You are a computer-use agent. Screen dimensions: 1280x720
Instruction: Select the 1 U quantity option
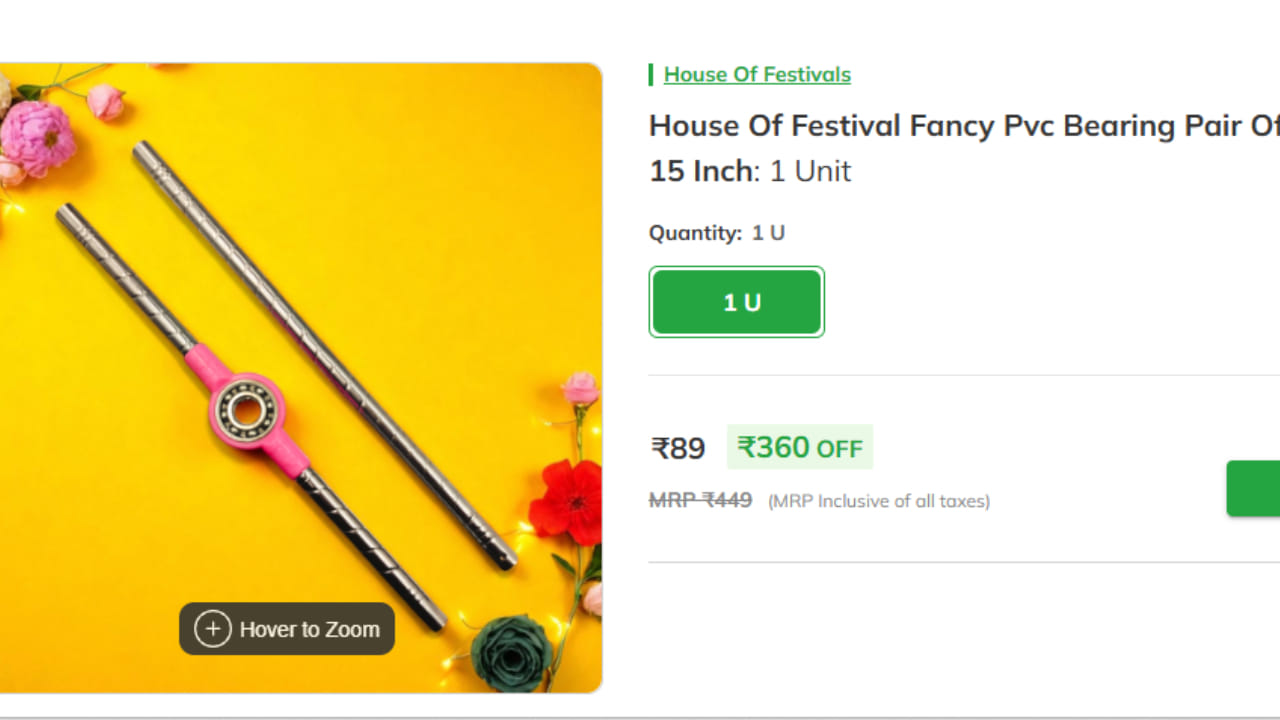tap(737, 302)
